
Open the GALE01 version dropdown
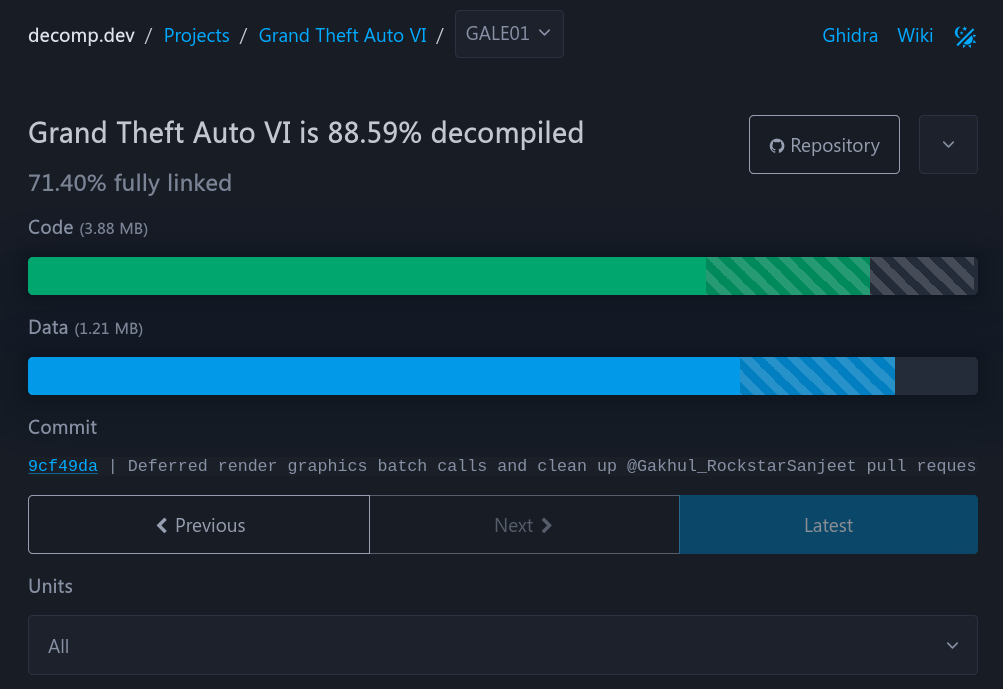point(509,34)
